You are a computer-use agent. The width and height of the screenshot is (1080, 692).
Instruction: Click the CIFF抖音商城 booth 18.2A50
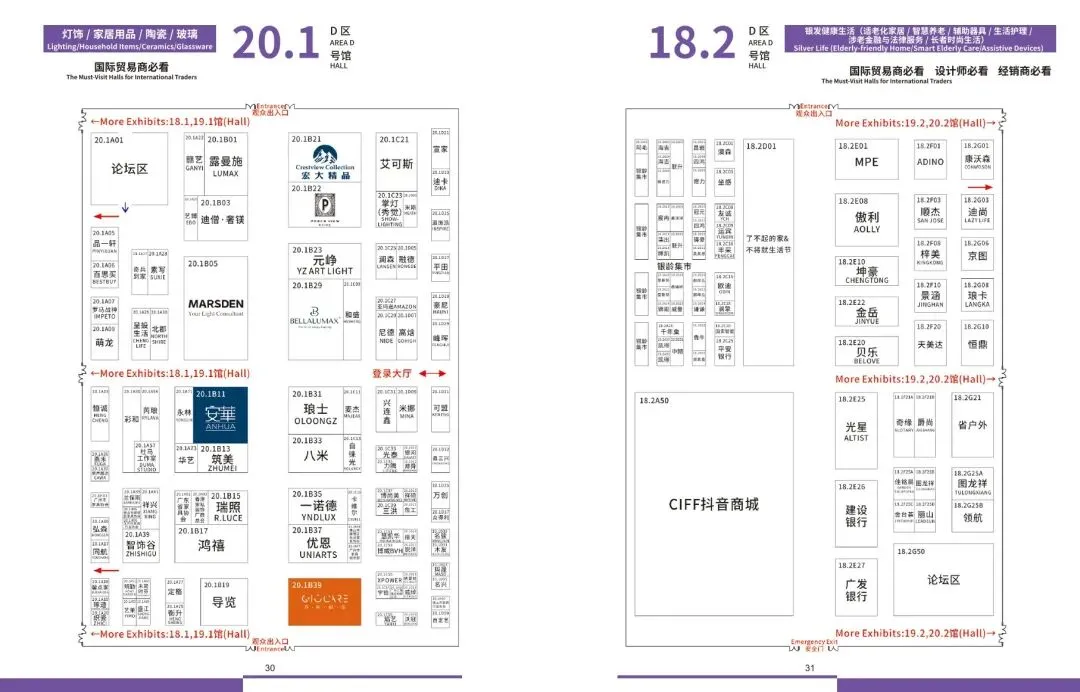[x=714, y=504]
